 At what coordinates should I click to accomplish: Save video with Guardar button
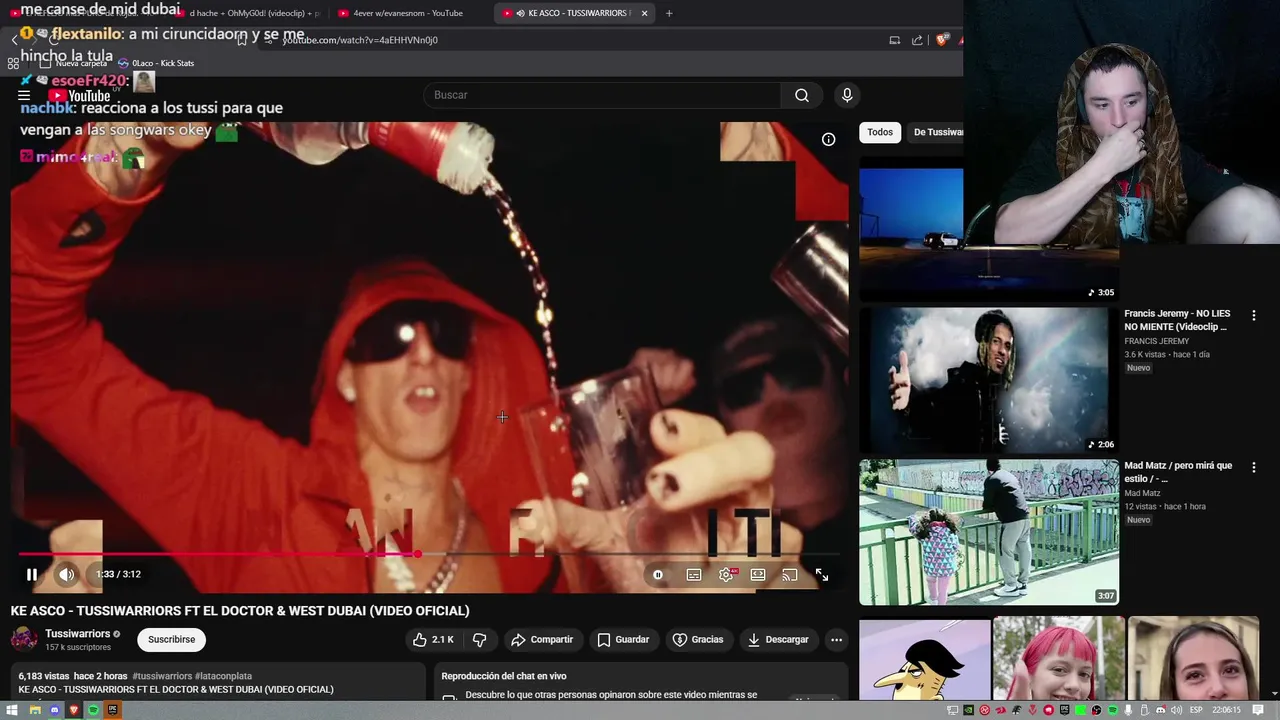pos(623,640)
